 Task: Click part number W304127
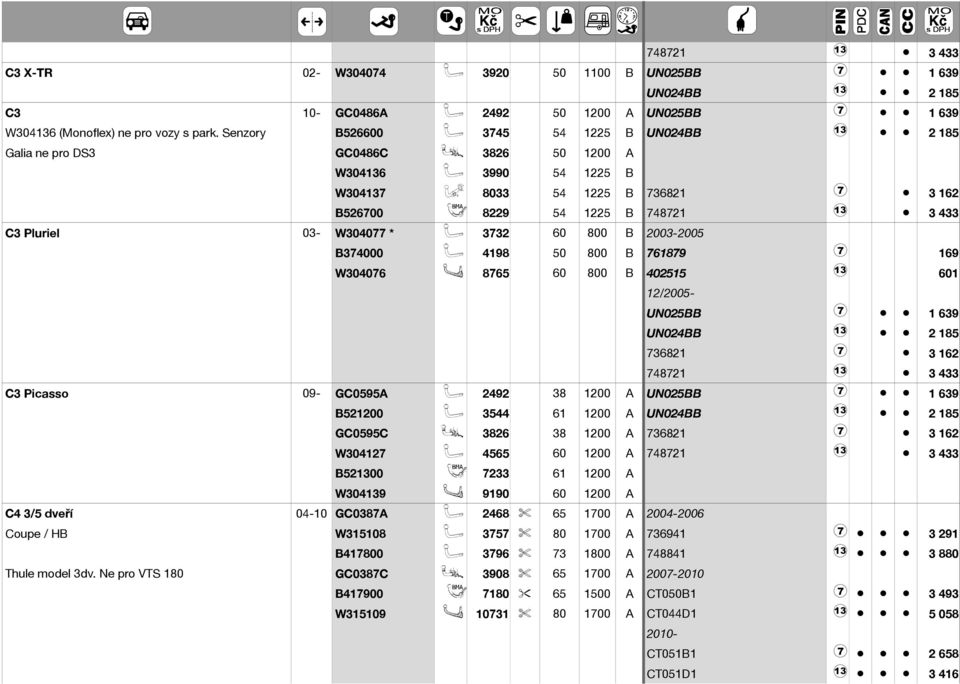[x=361, y=454]
